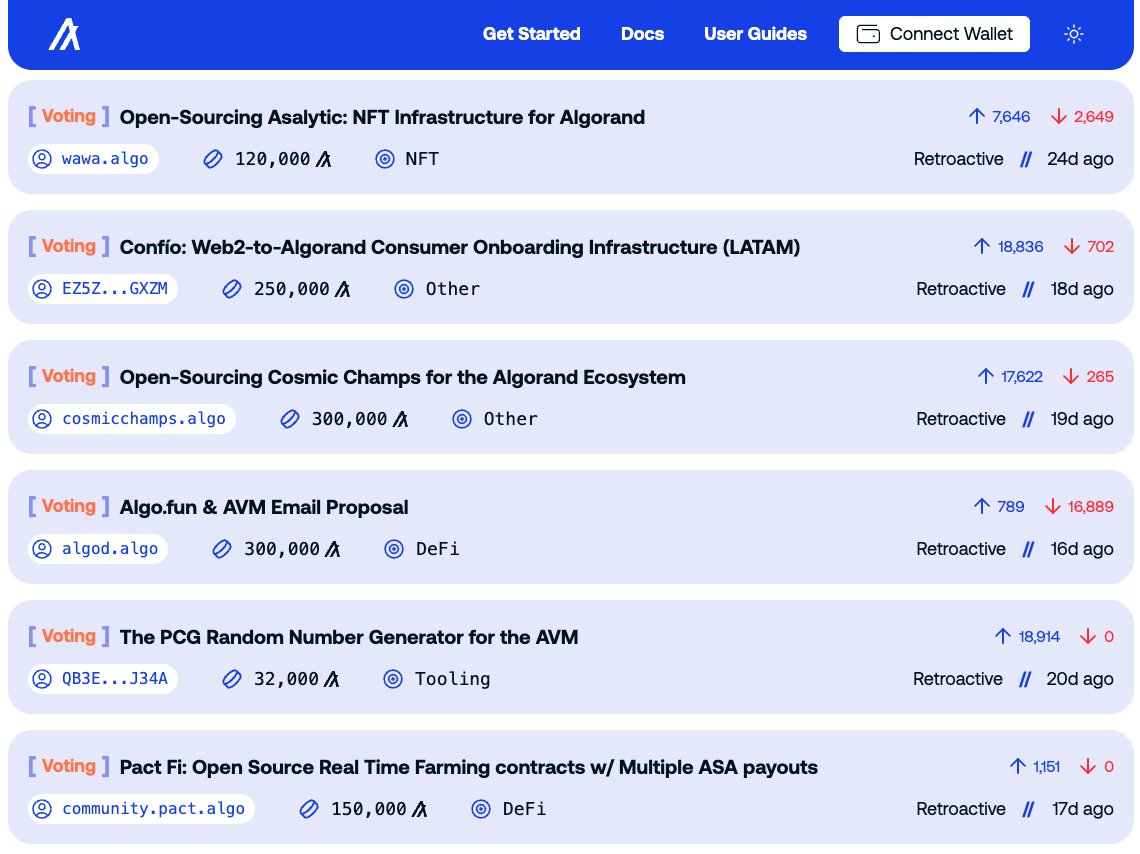Click the funding icon beside 250,000
This screenshot has height=854, width=1140.
coord(231,289)
